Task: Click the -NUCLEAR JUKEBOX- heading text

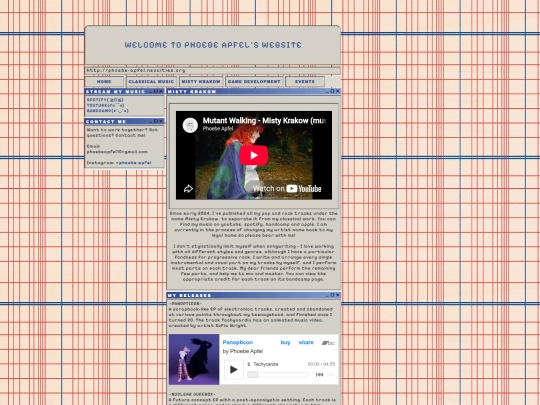Action: click(192, 394)
